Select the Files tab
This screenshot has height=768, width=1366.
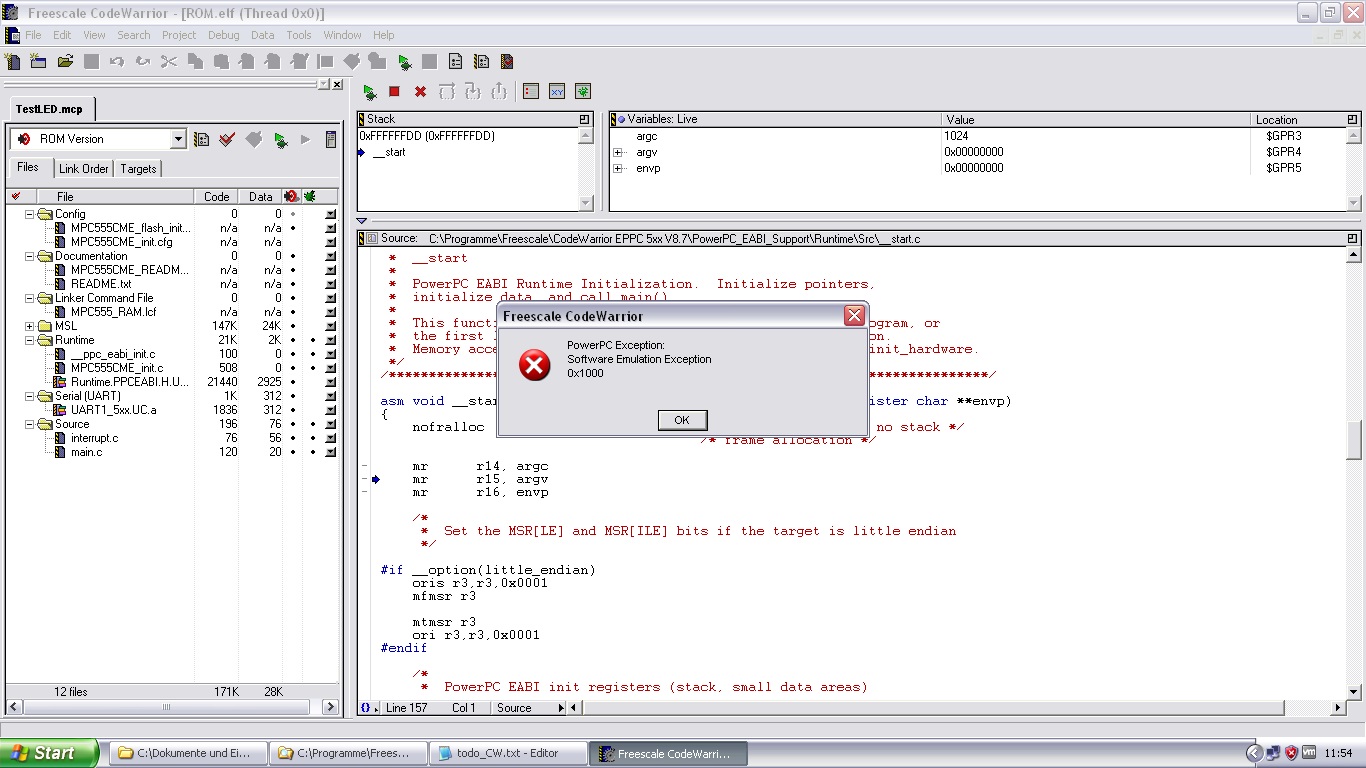click(28, 168)
